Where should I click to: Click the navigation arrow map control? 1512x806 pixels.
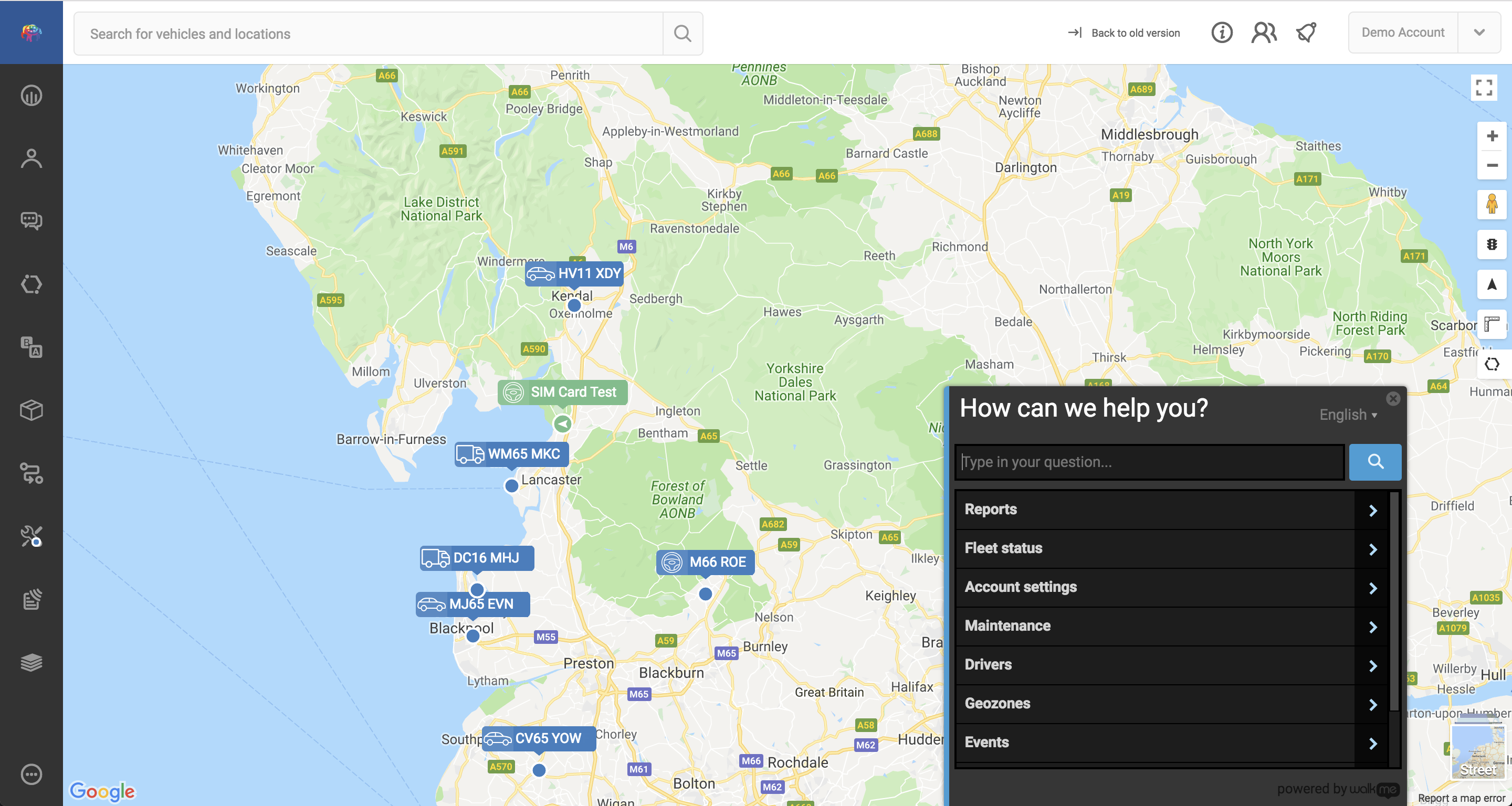click(1492, 284)
